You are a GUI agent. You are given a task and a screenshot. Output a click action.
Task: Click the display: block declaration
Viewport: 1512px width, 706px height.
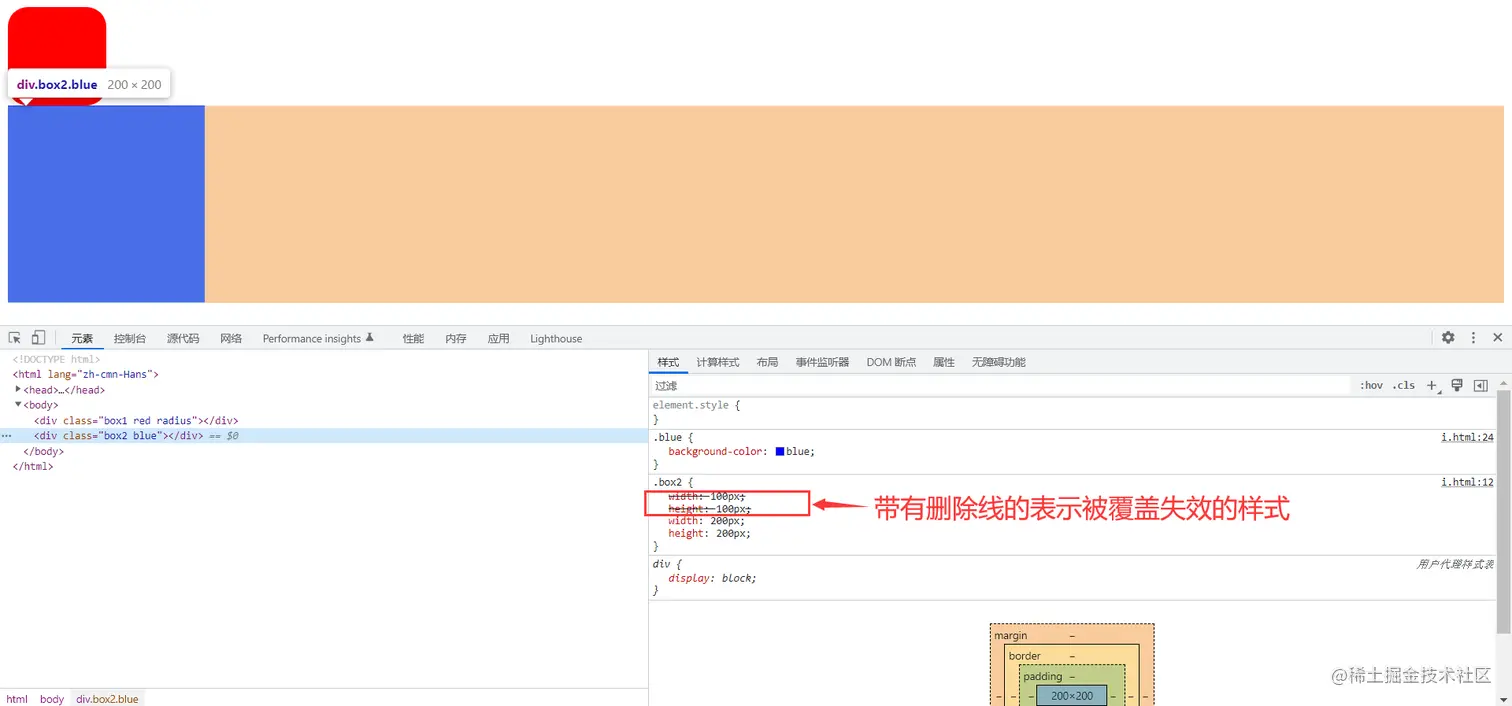tap(712, 578)
